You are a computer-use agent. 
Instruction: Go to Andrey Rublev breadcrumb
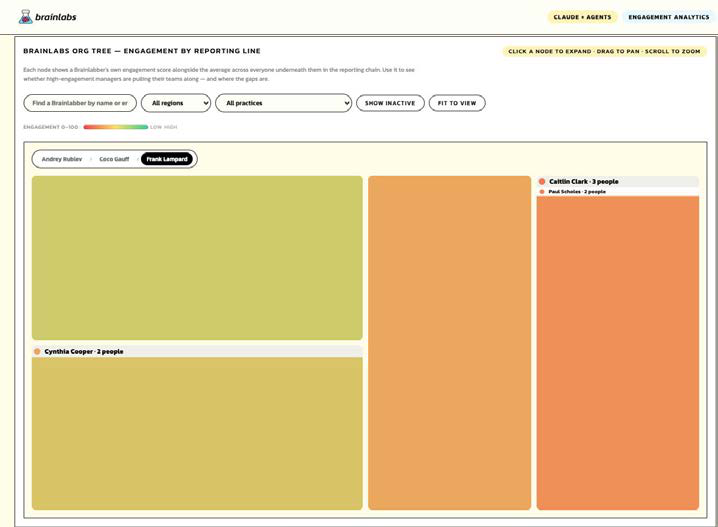[x=62, y=159]
